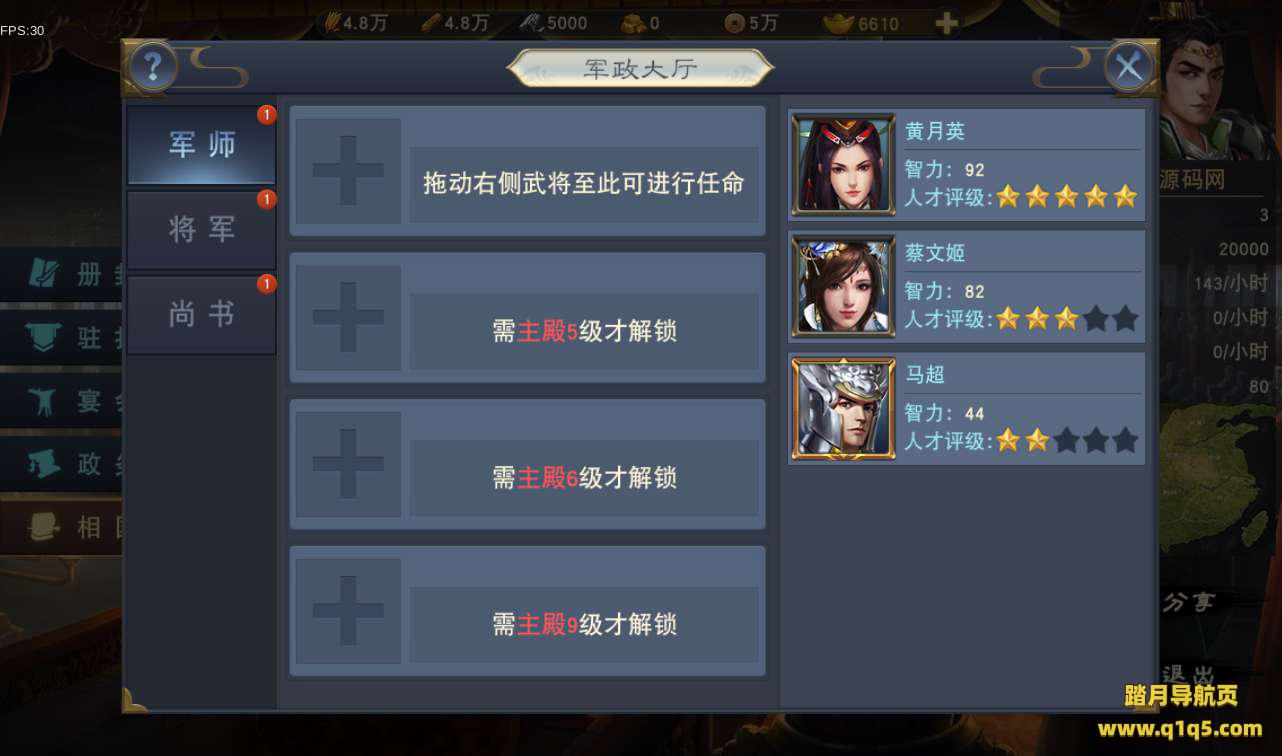Click the 拖动右侧武将至此可进行任命 slot text
1282x756 pixels.
pos(584,184)
